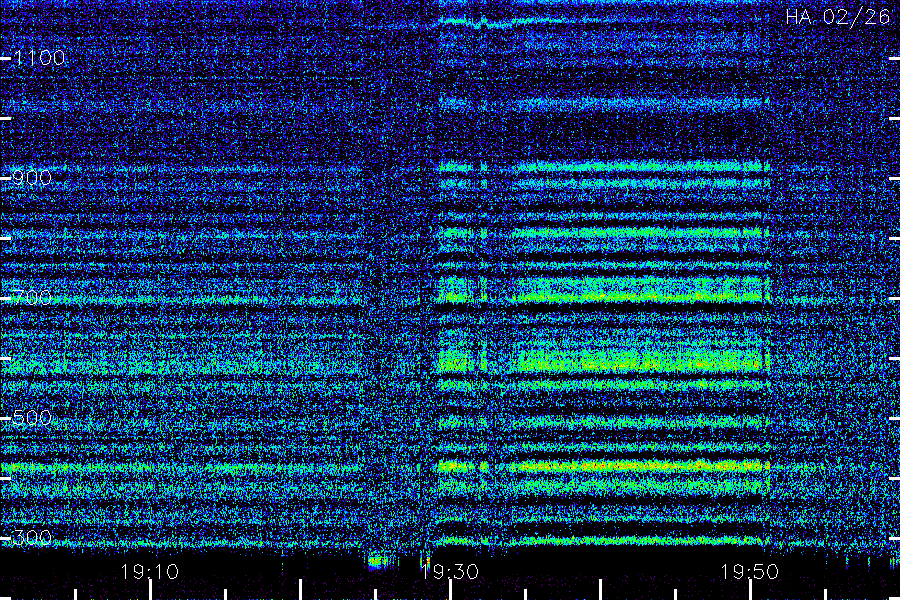
Task: Click the 19:50 time axis label
Action: click(x=750, y=572)
